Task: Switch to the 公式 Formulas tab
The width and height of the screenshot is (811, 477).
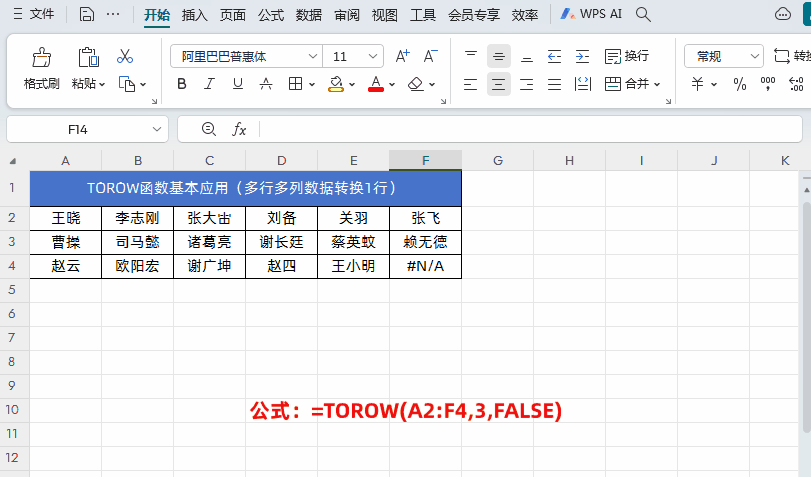Action: click(271, 15)
